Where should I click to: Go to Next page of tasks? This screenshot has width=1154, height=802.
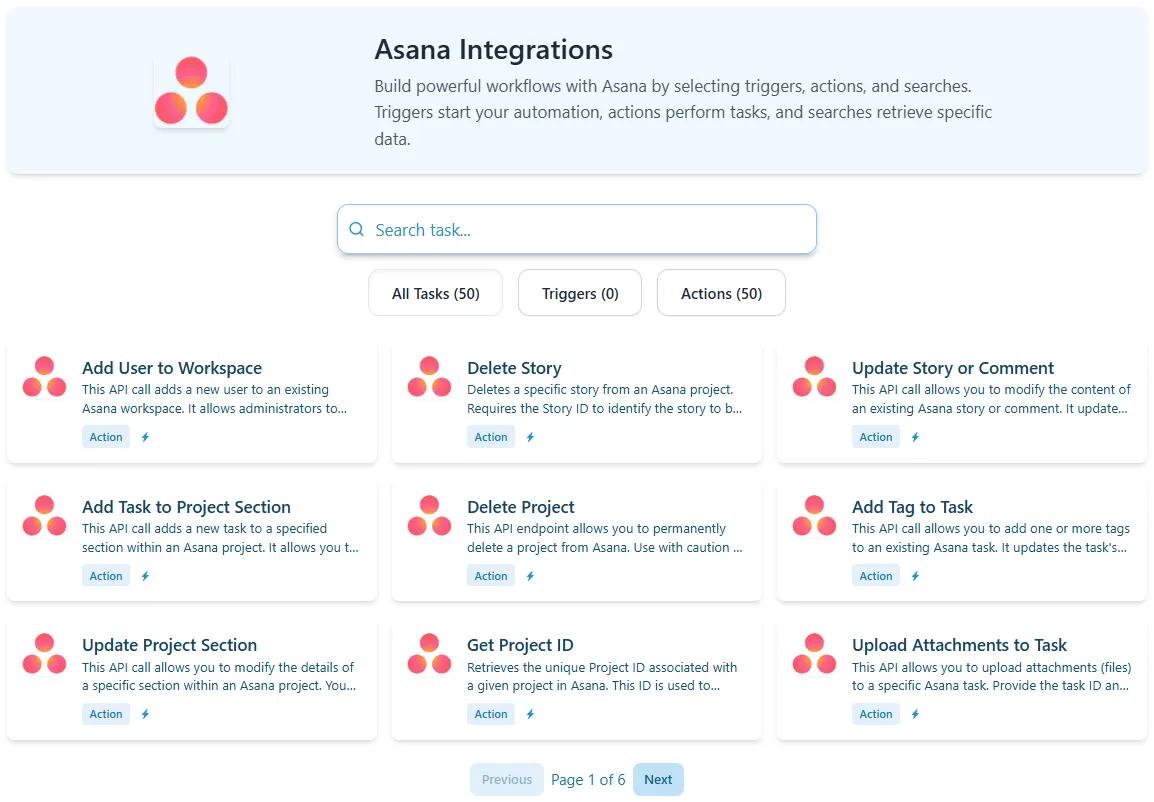658,780
